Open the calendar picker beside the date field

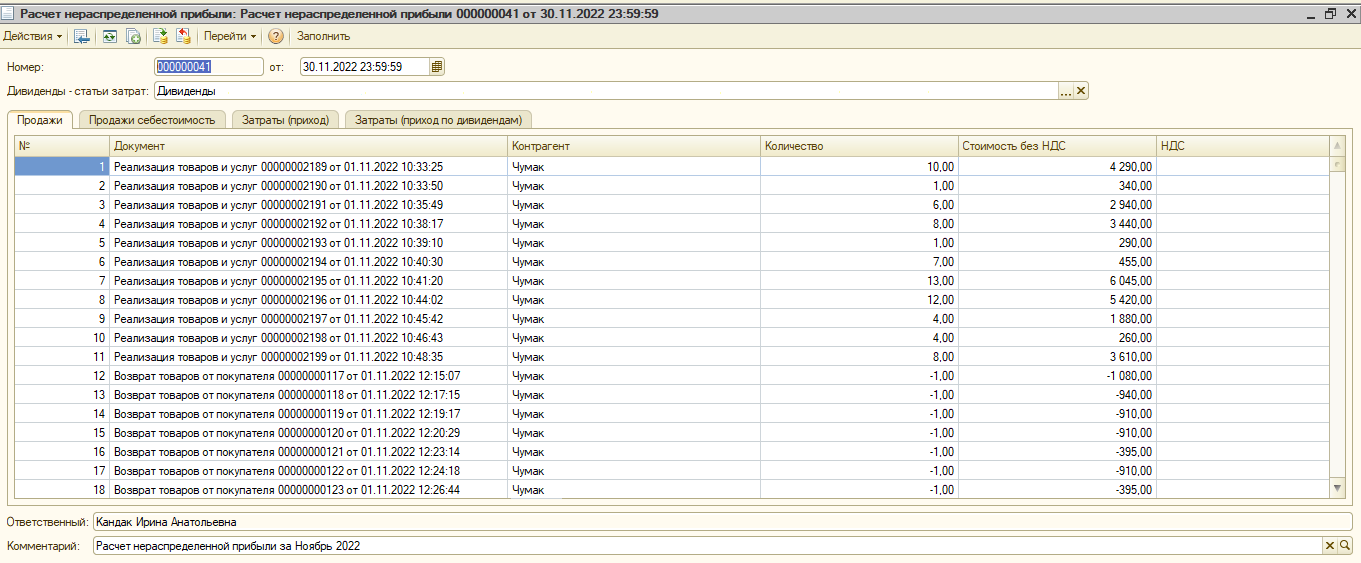point(437,67)
